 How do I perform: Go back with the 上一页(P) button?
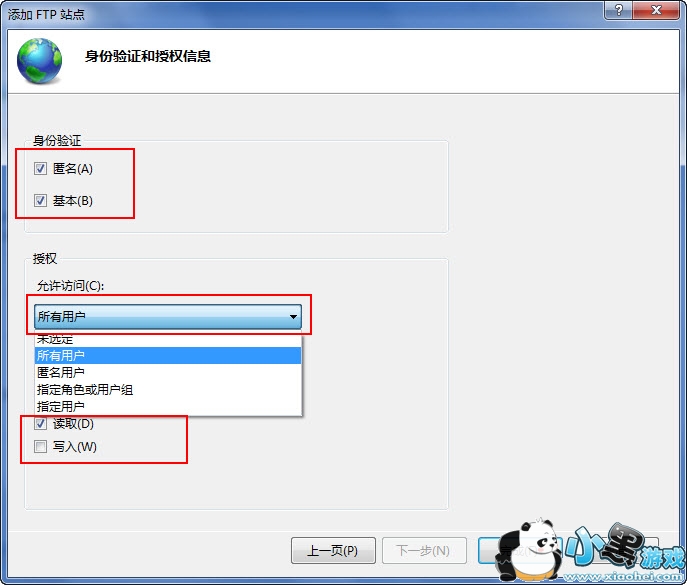coord(333,550)
